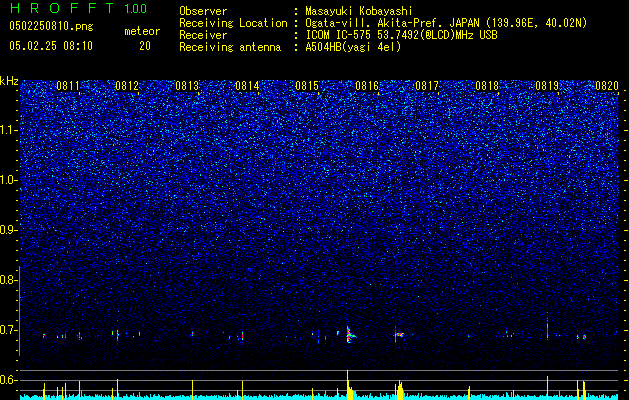This screenshot has height=400, width=629.
Task: Click the meteor echo between 0816 and 0817
Action: point(399,334)
